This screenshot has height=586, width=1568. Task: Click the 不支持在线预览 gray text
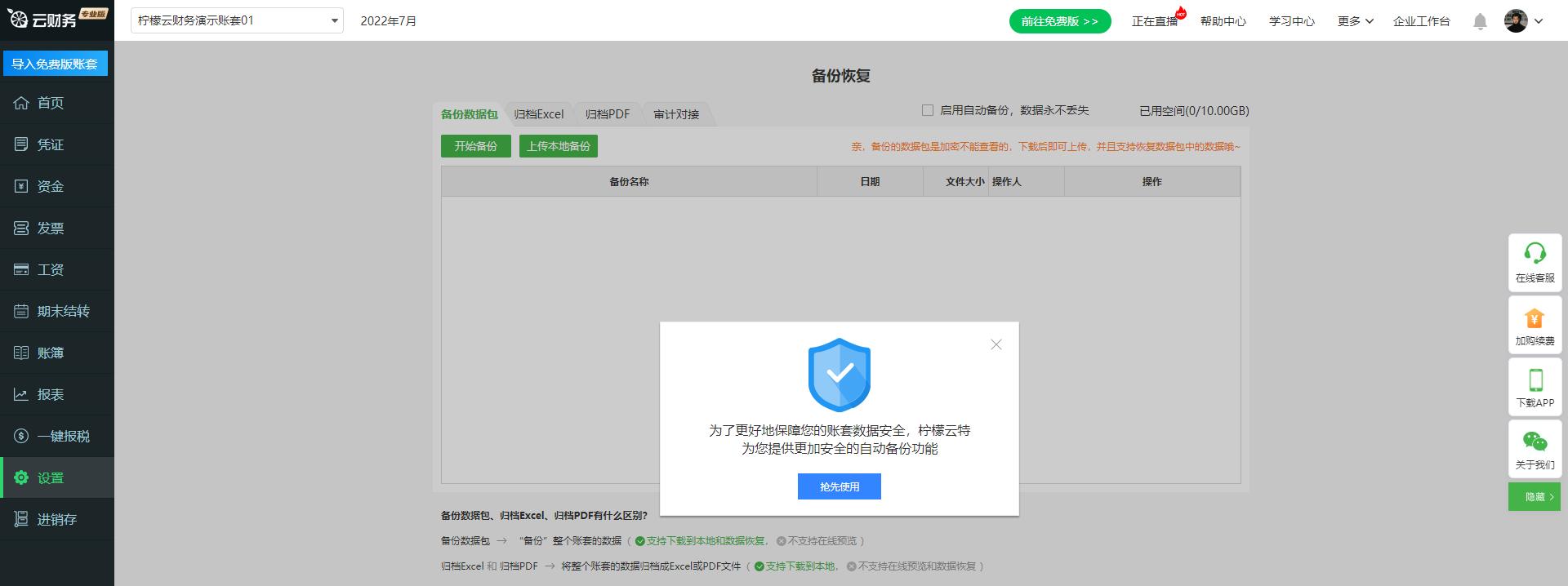(x=822, y=541)
